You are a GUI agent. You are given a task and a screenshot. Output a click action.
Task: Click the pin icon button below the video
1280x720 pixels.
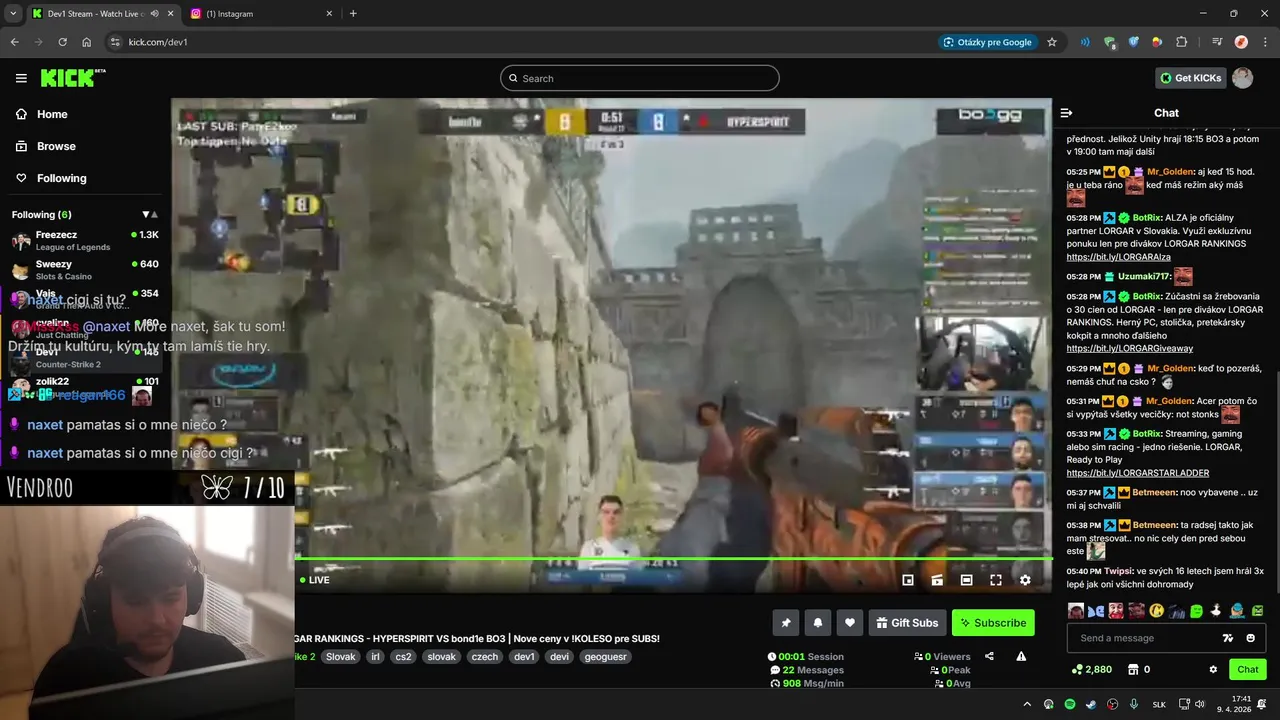(786, 623)
